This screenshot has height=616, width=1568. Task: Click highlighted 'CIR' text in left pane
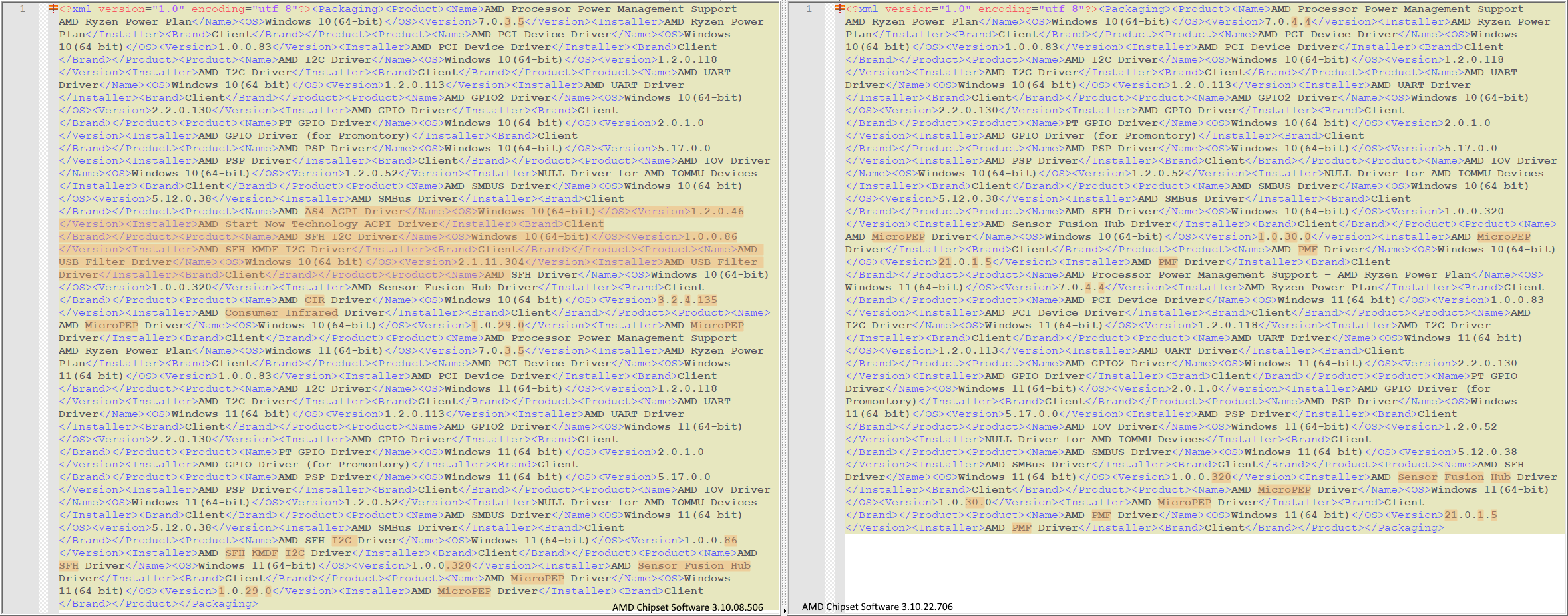click(x=315, y=300)
